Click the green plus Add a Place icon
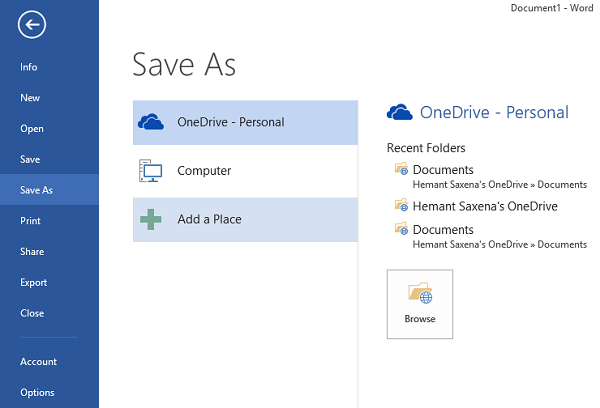 click(x=151, y=219)
